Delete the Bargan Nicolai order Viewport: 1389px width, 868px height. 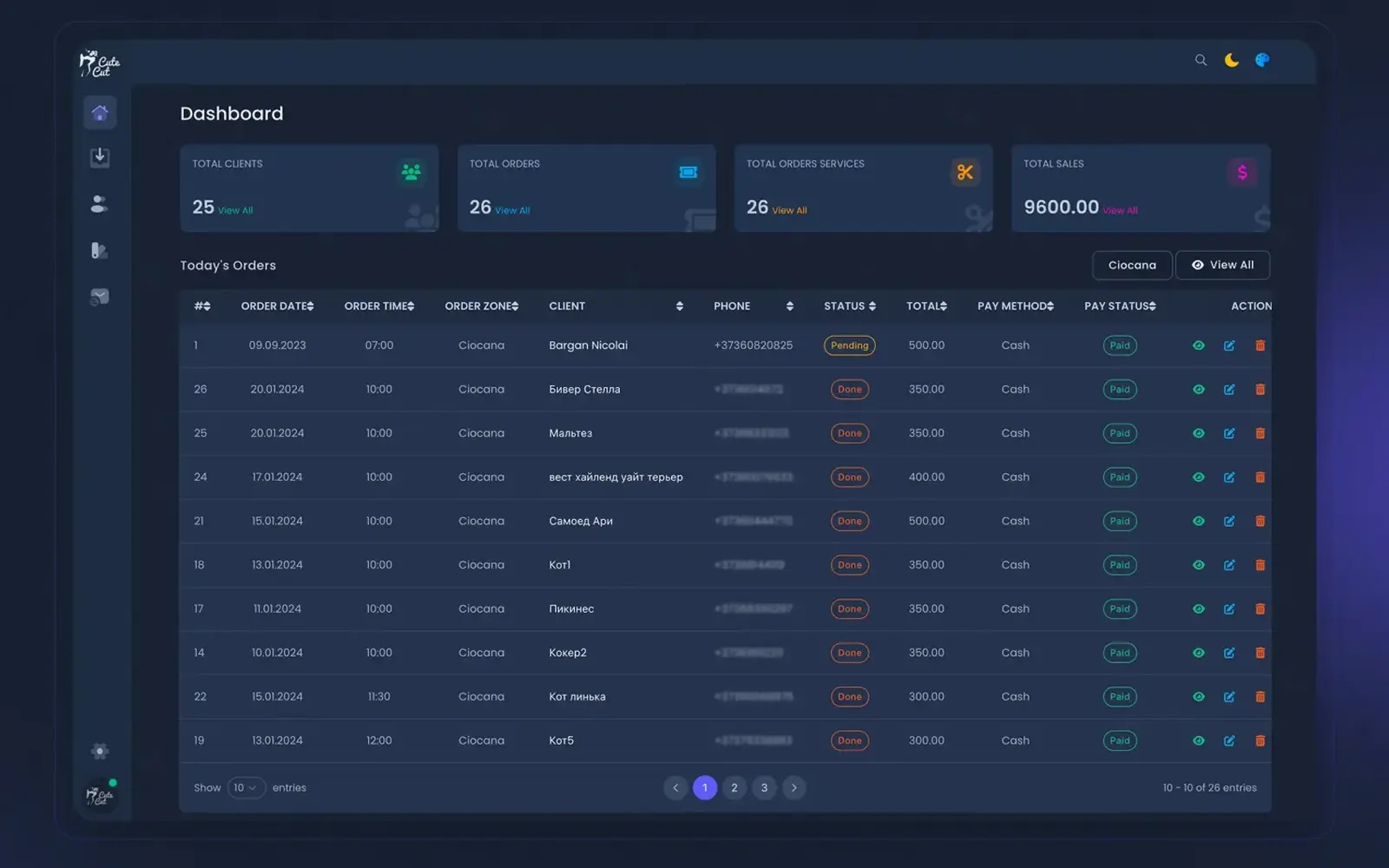pyautogui.click(x=1260, y=345)
